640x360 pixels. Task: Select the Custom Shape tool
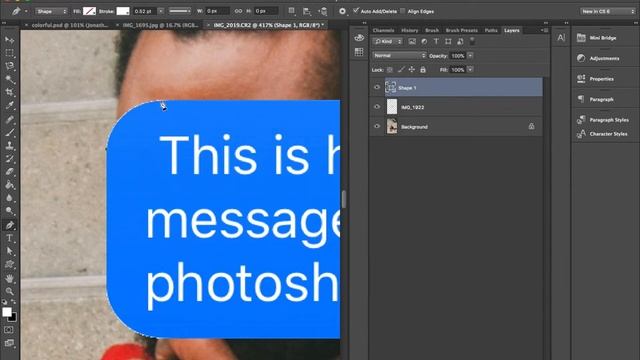click(9, 264)
